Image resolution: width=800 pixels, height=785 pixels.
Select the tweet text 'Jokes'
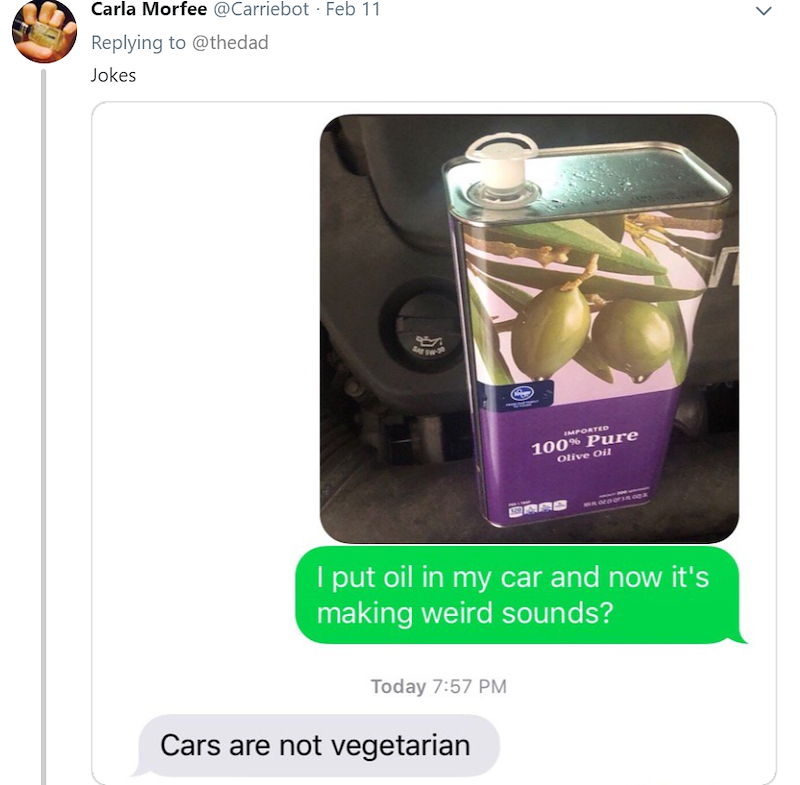113,75
